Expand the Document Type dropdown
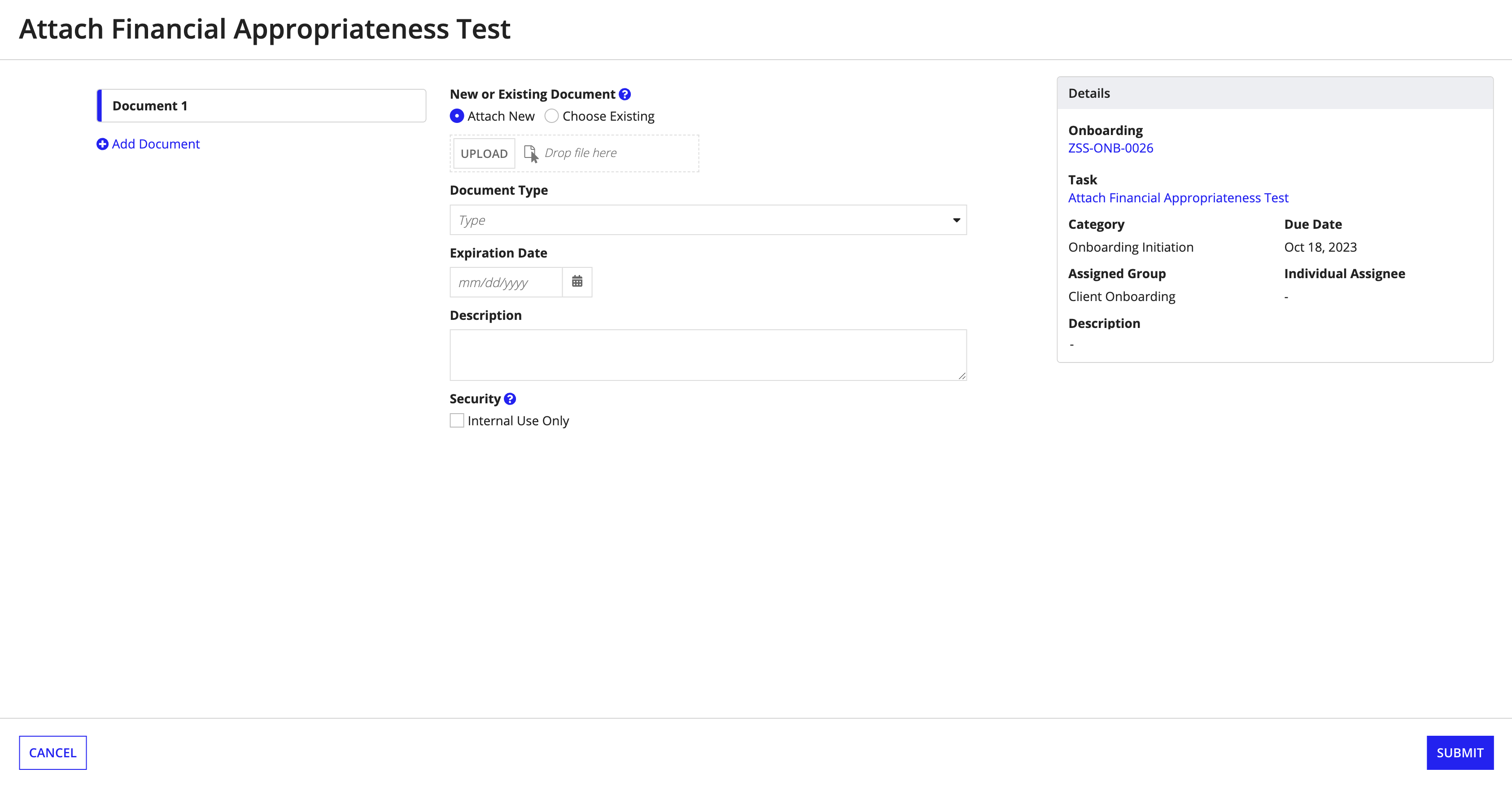Screen dimensions: 1512x786 tap(708, 220)
